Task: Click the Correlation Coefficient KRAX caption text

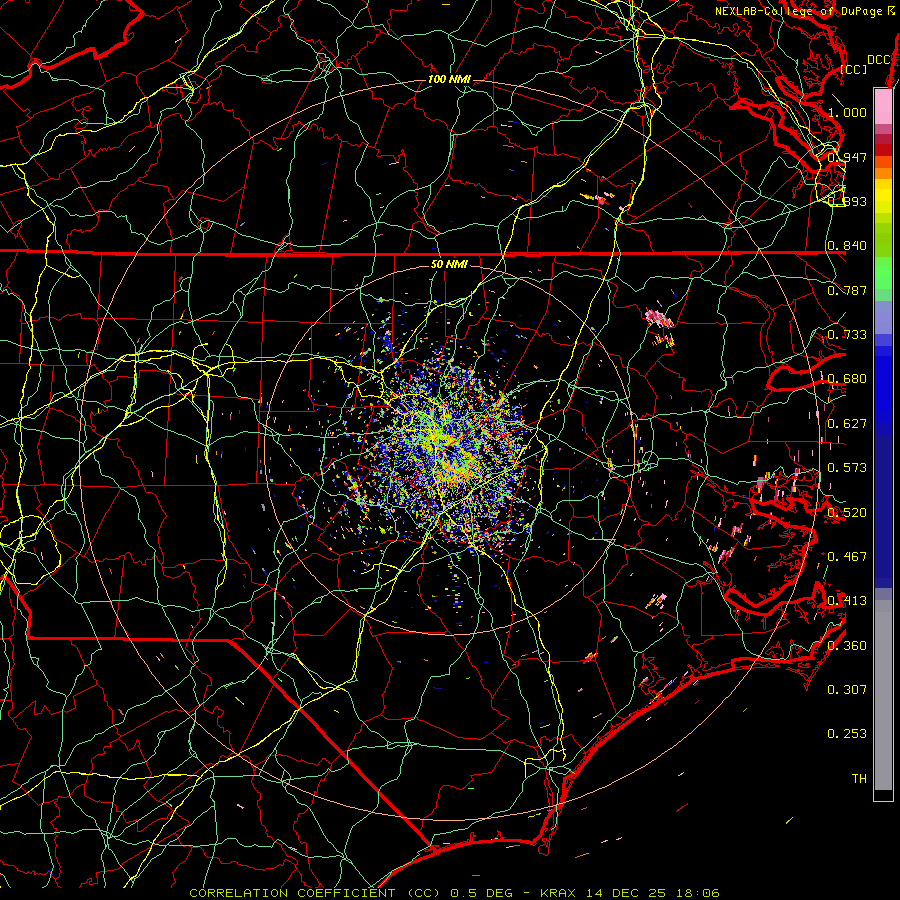Action: [454, 893]
